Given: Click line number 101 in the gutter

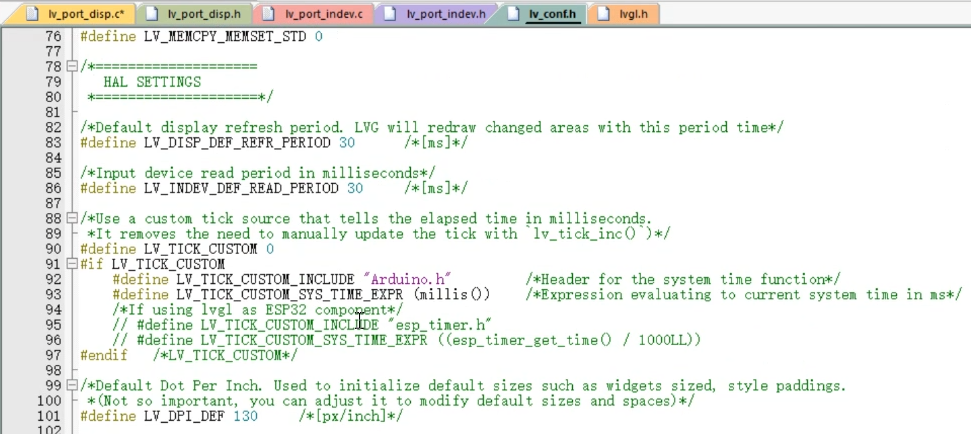Looking at the screenshot, I should point(50,416).
